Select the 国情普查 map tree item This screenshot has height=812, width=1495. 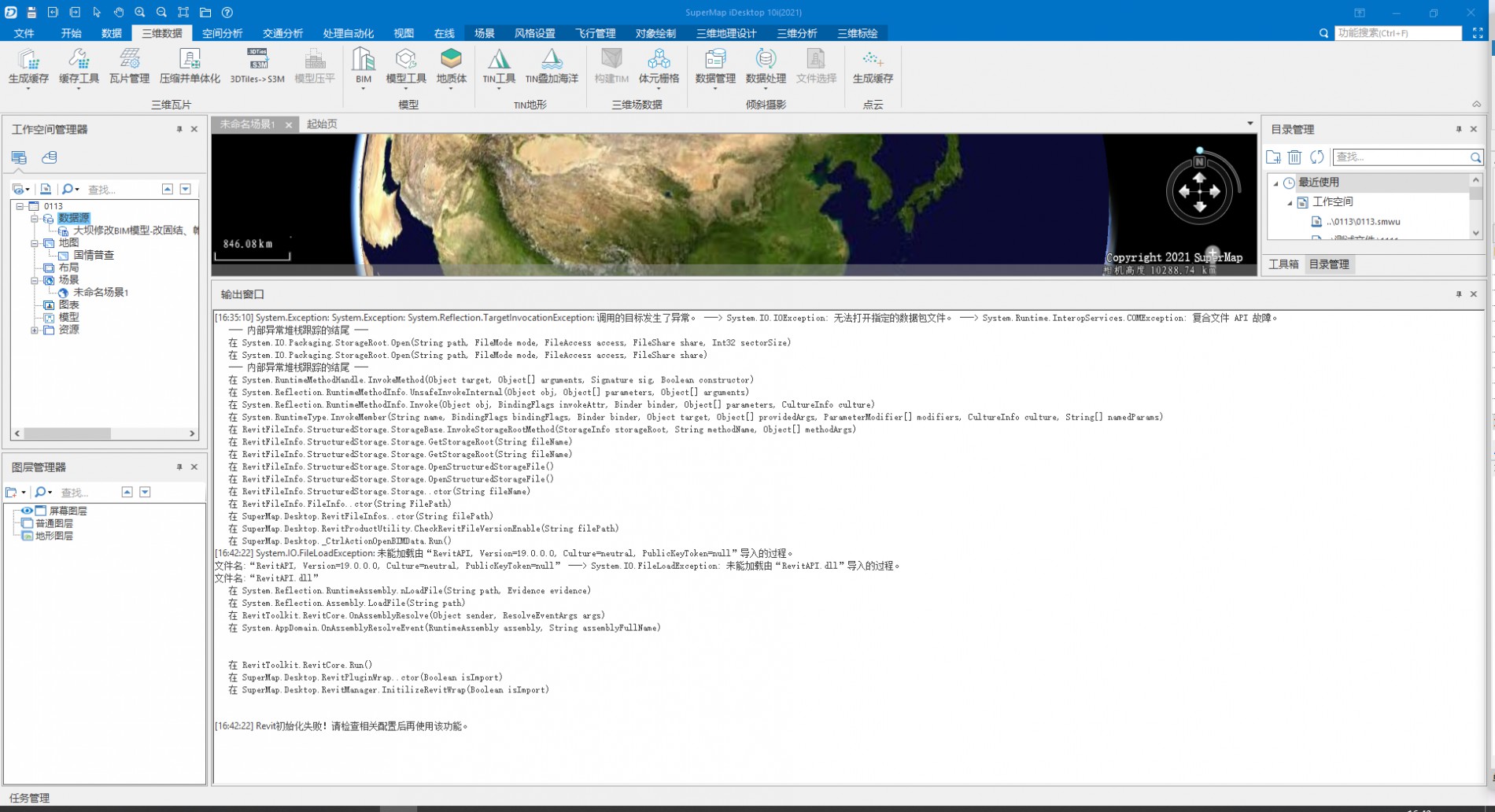(94, 256)
